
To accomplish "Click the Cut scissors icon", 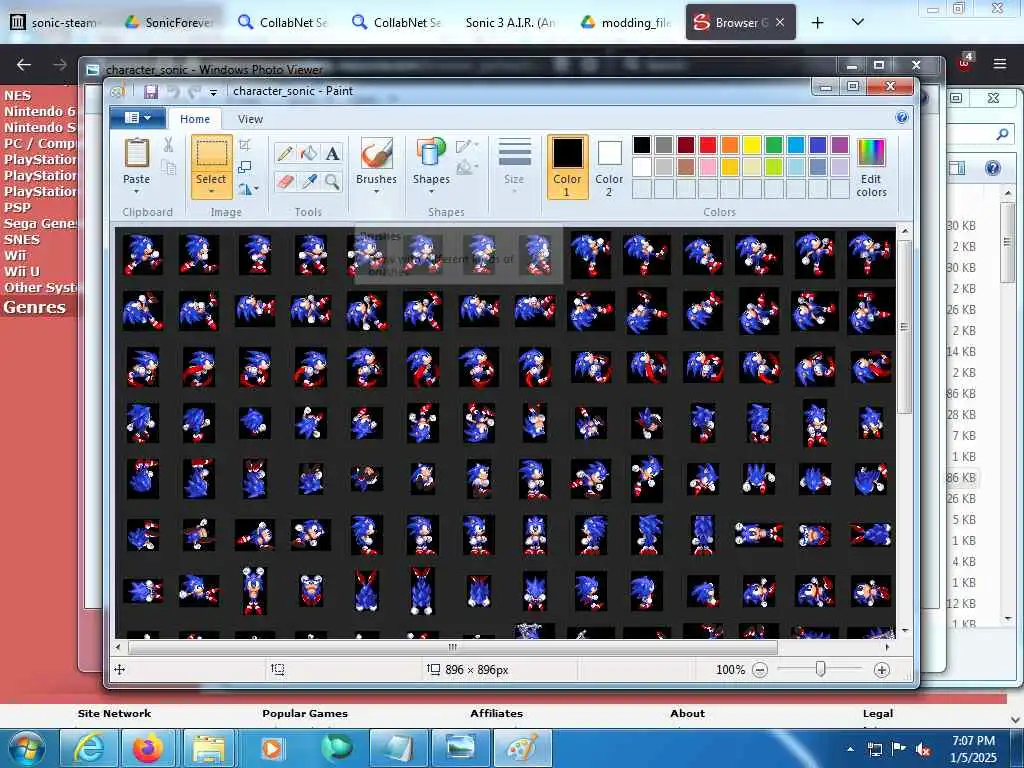I will click(x=168, y=144).
